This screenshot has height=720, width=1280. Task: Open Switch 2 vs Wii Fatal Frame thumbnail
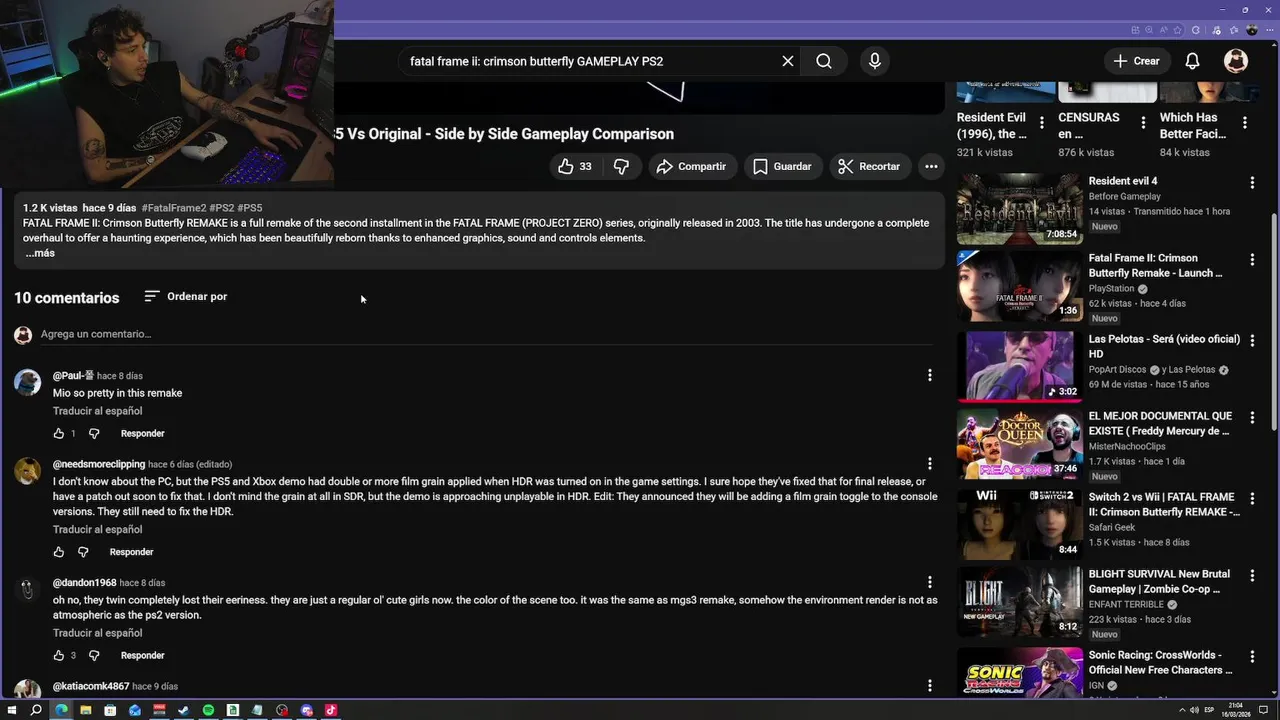pos(1020,524)
